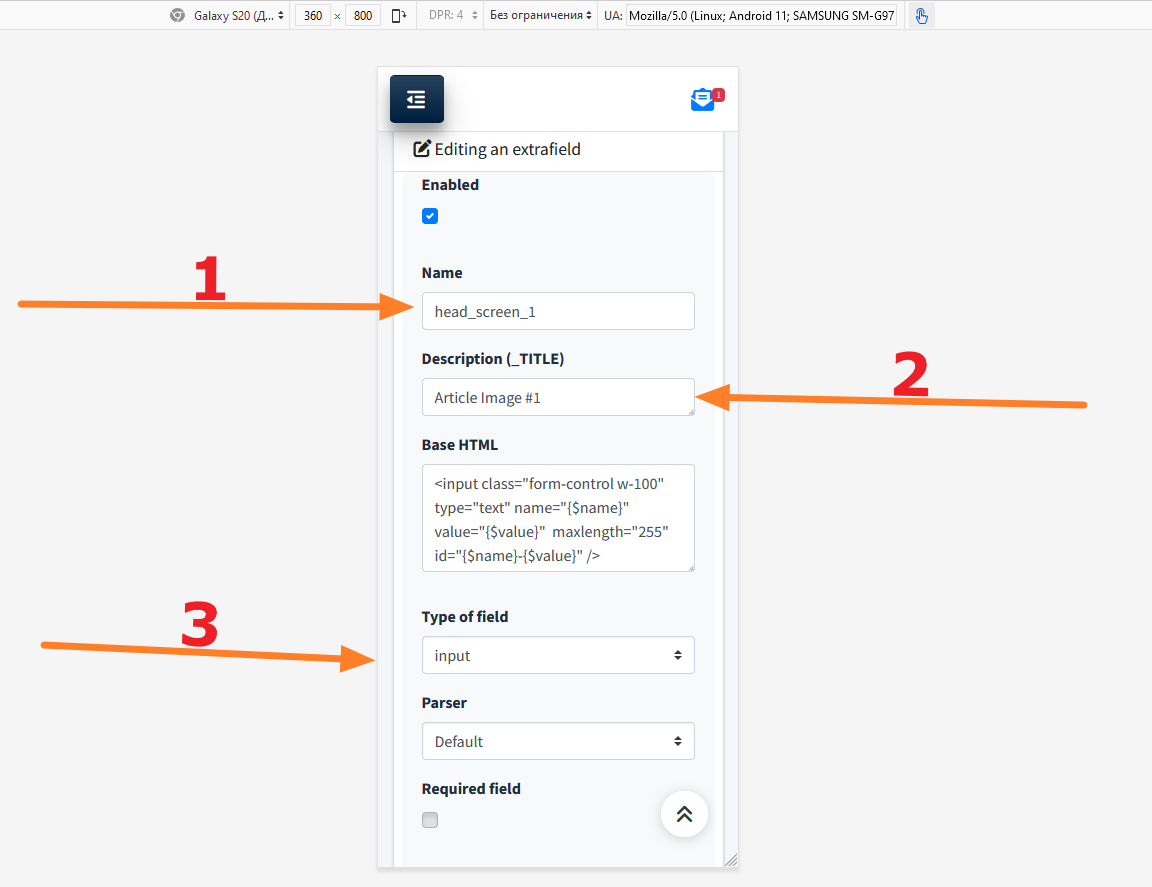Check the Required field checkbox
This screenshot has width=1152, height=887.
430,820
